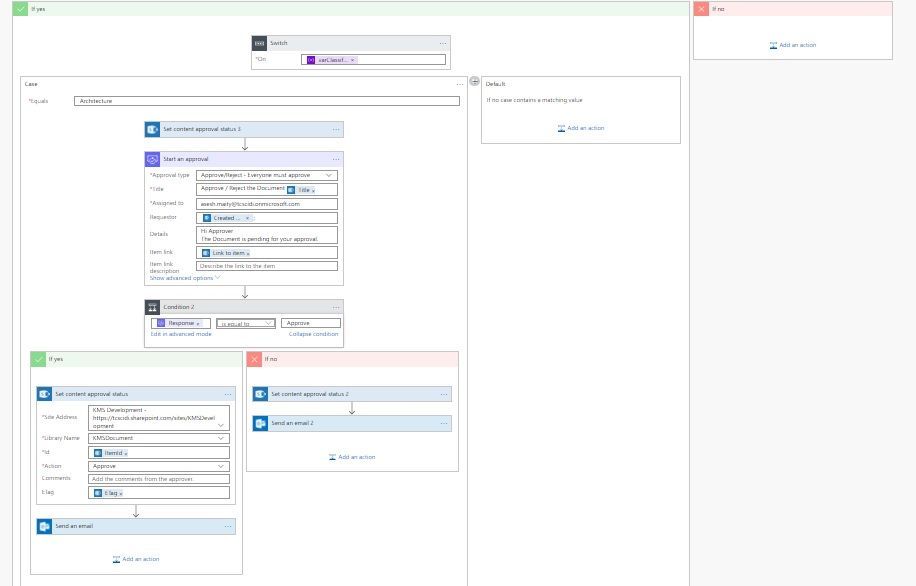The height and width of the screenshot is (586, 916).
Task: Click the Start an approval card title
Action: point(186,159)
